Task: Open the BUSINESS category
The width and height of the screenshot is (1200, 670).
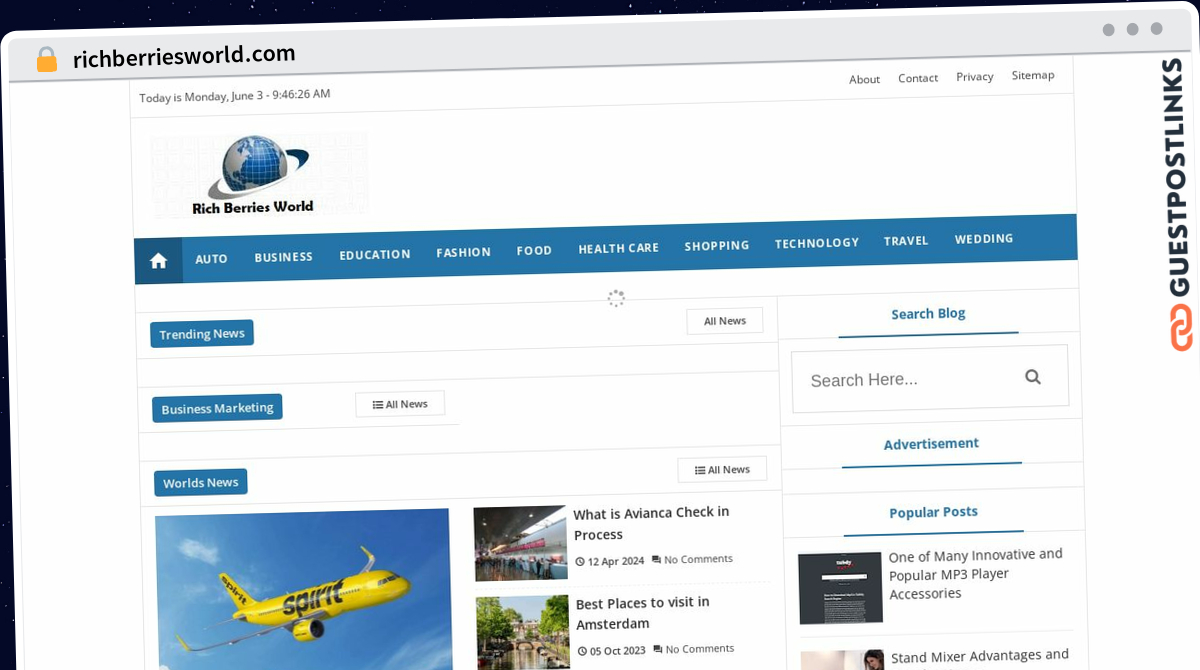Action: (x=284, y=257)
